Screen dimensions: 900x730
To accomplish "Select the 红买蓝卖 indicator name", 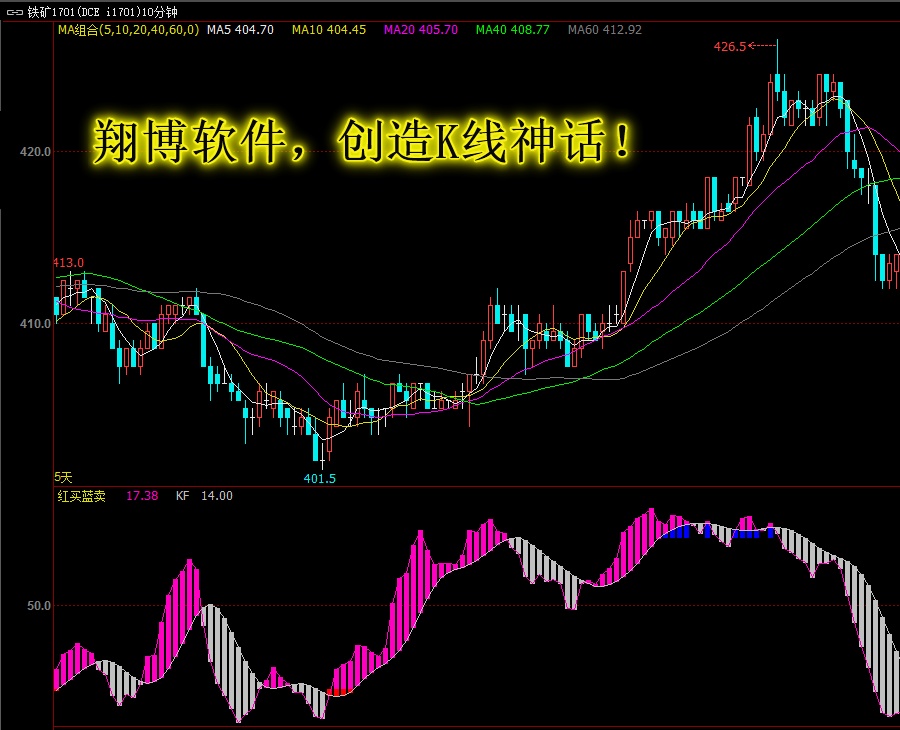I will pyautogui.click(x=82, y=496).
